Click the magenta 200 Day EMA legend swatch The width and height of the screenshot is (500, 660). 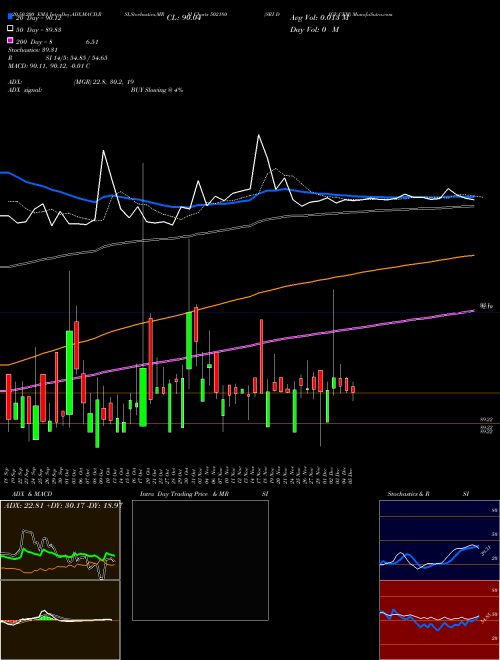click(10, 41)
